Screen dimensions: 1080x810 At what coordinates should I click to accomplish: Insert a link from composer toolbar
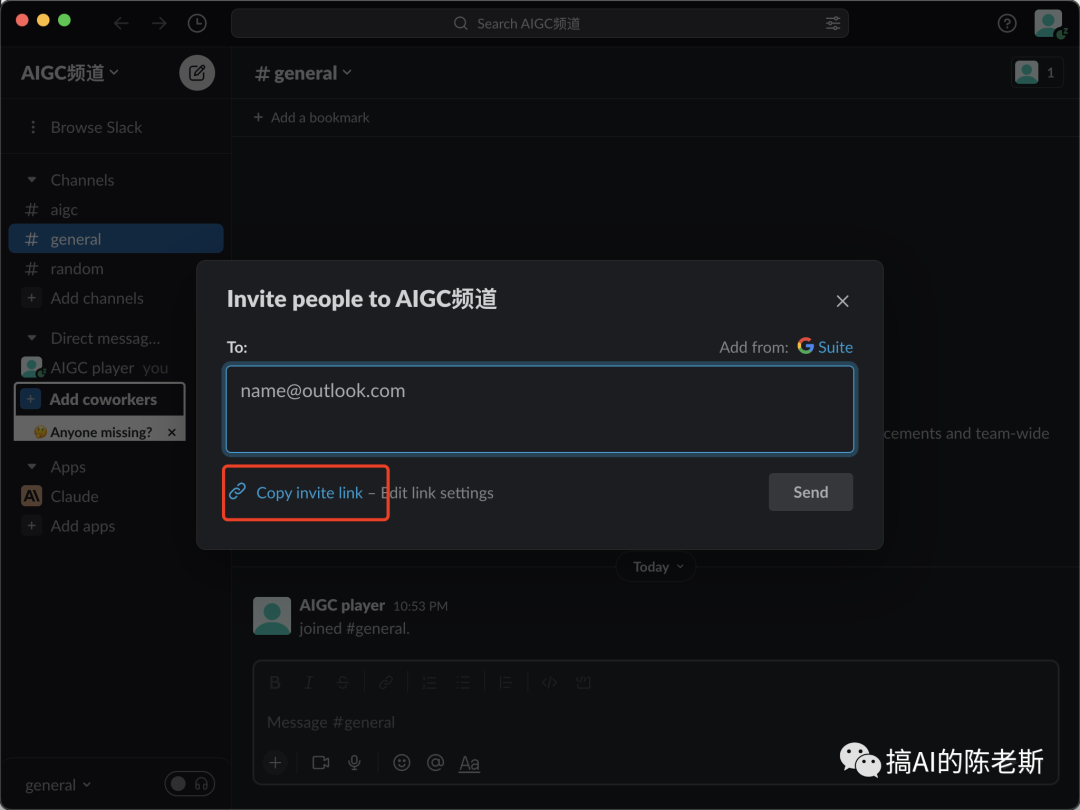tap(386, 682)
